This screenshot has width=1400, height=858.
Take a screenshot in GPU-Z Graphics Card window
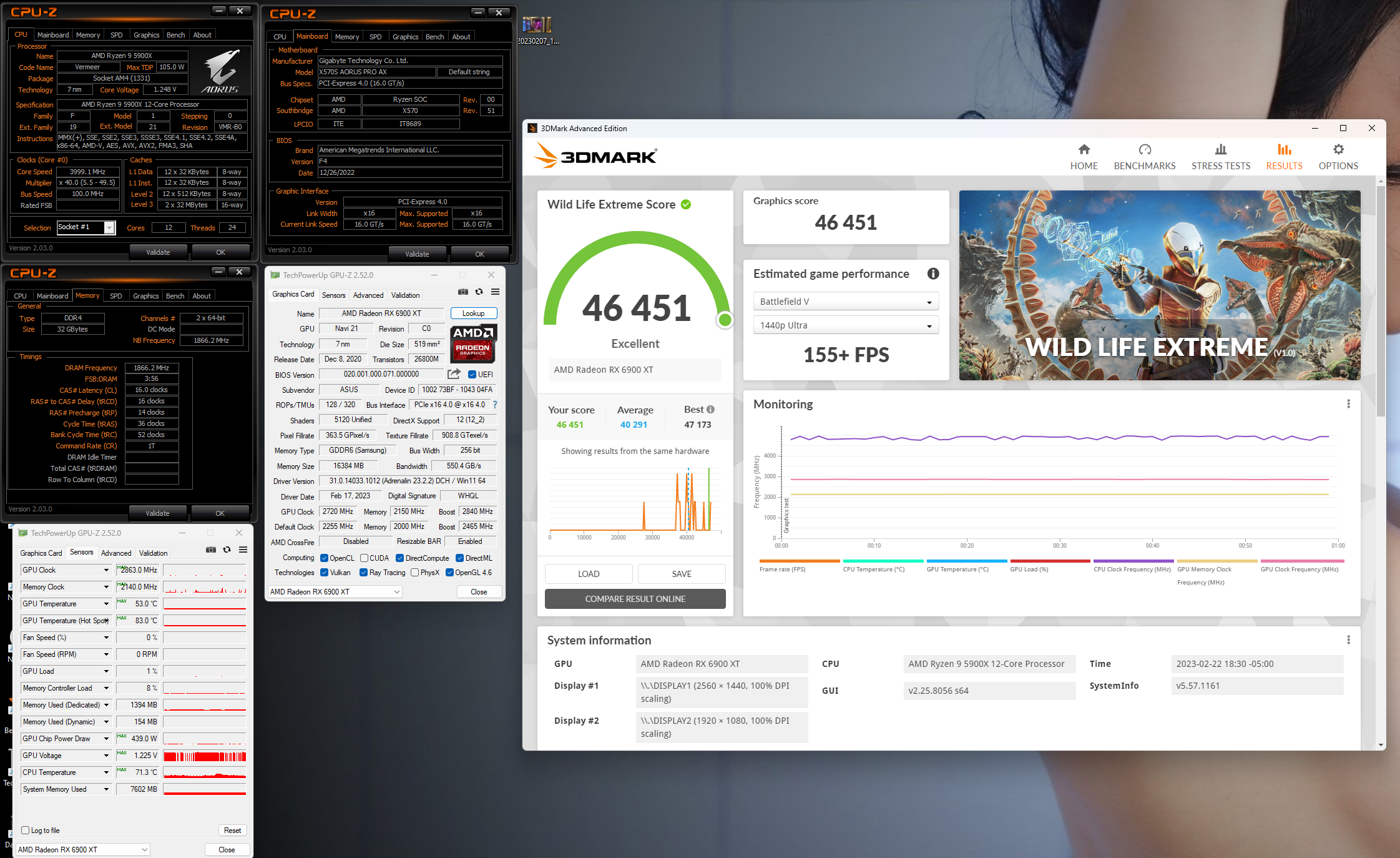point(463,292)
